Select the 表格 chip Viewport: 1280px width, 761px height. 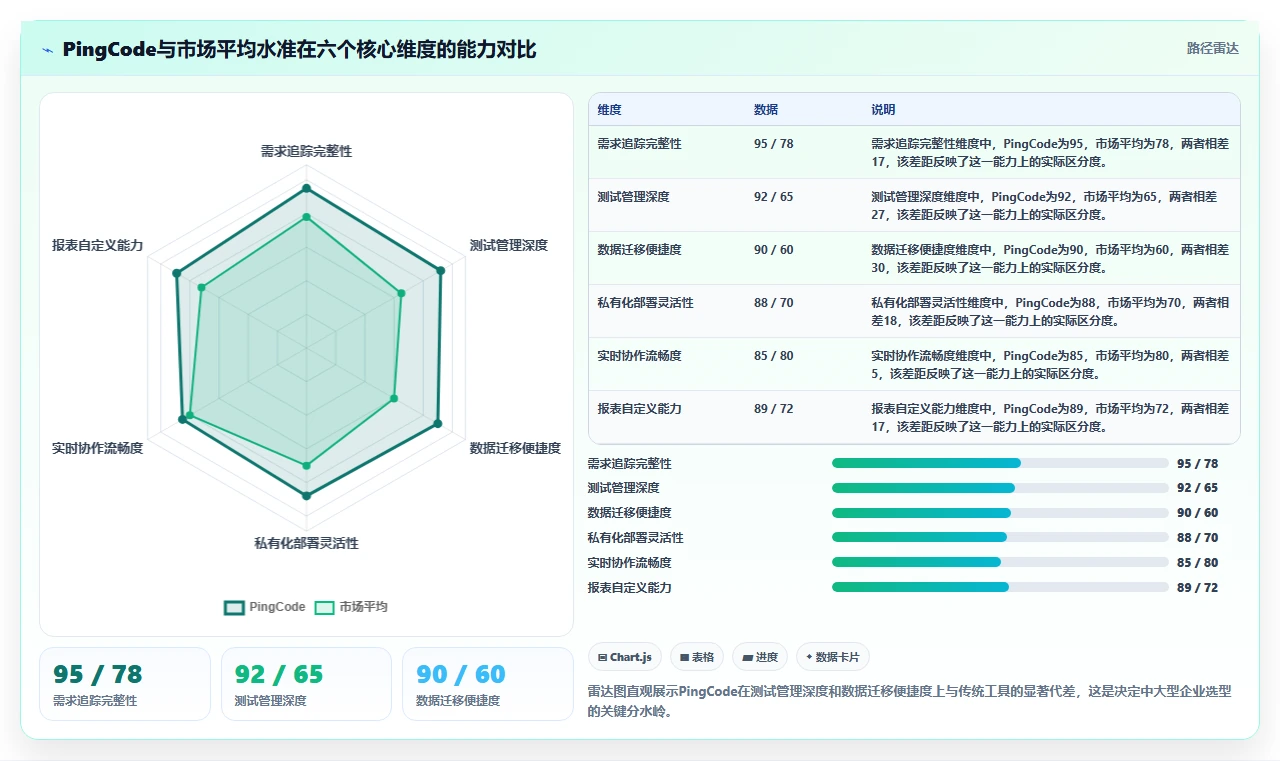697,657
